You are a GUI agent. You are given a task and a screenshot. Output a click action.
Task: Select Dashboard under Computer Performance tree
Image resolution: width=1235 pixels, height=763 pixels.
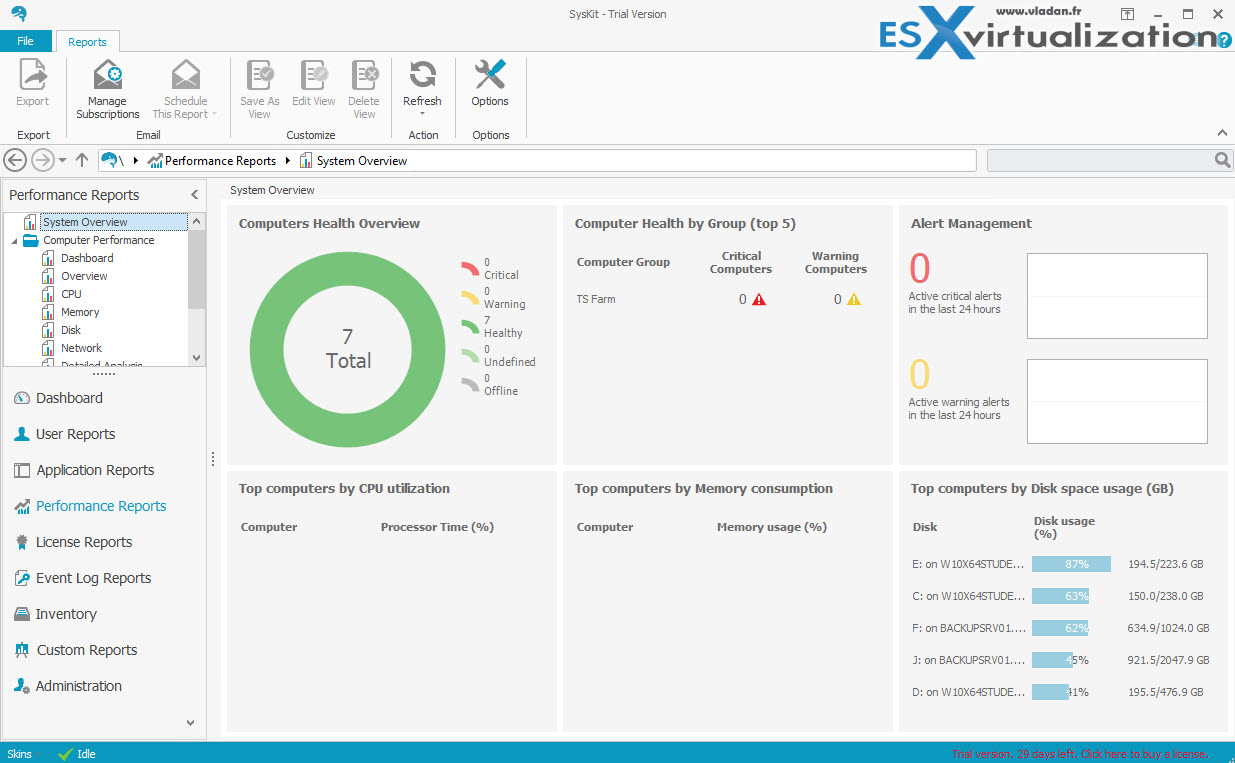[x=87, y=258]
